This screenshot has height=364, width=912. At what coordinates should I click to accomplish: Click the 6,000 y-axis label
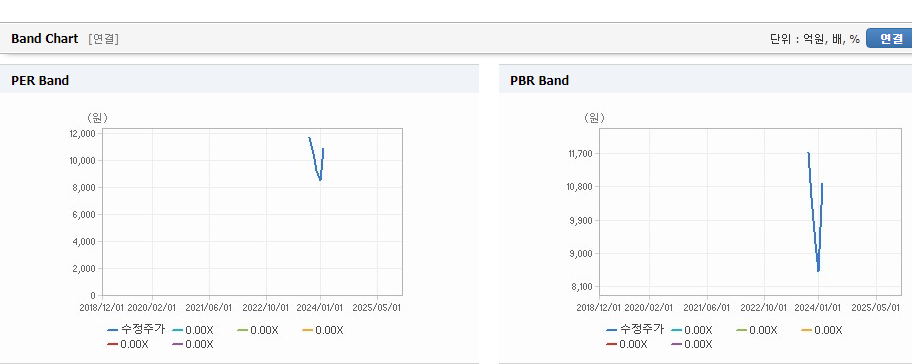point(85,215)
